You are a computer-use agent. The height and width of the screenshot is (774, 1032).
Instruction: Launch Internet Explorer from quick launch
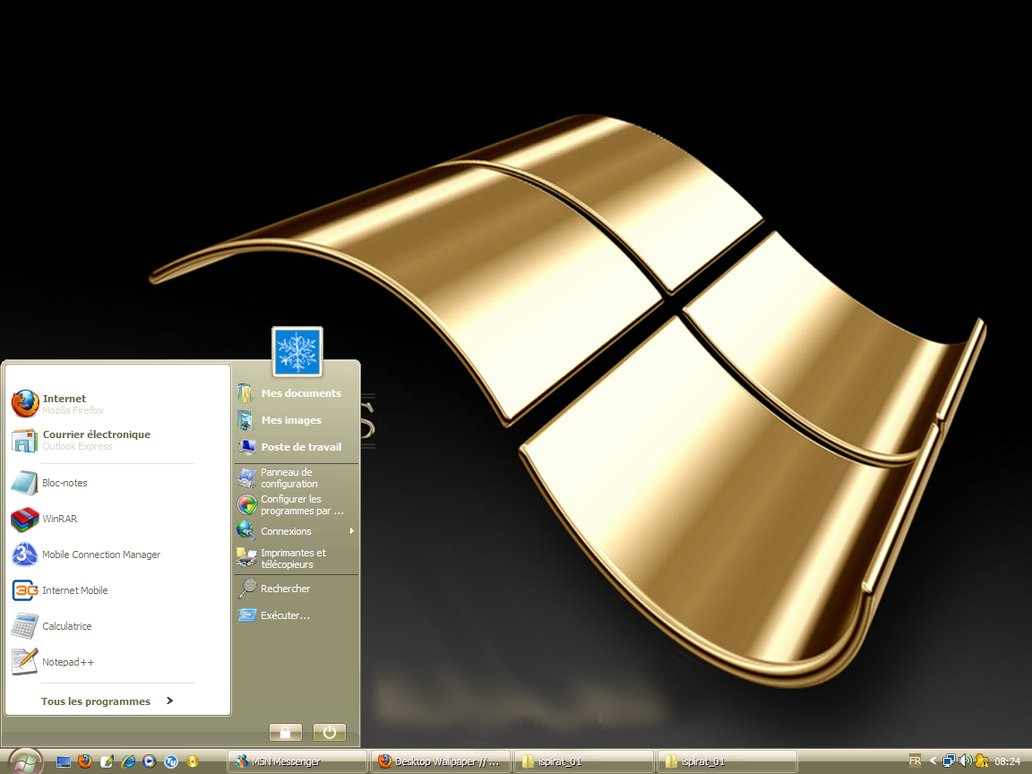[128, 761]
